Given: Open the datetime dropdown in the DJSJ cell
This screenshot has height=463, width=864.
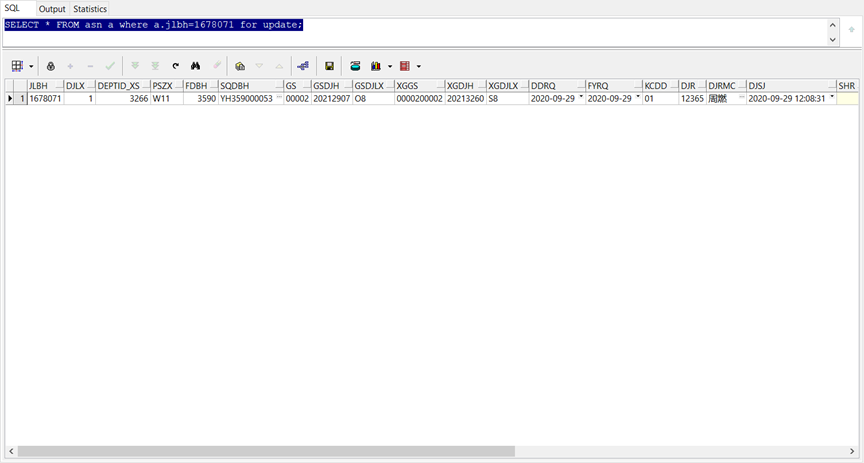Looking at the screenshot, I should [832, 98].
